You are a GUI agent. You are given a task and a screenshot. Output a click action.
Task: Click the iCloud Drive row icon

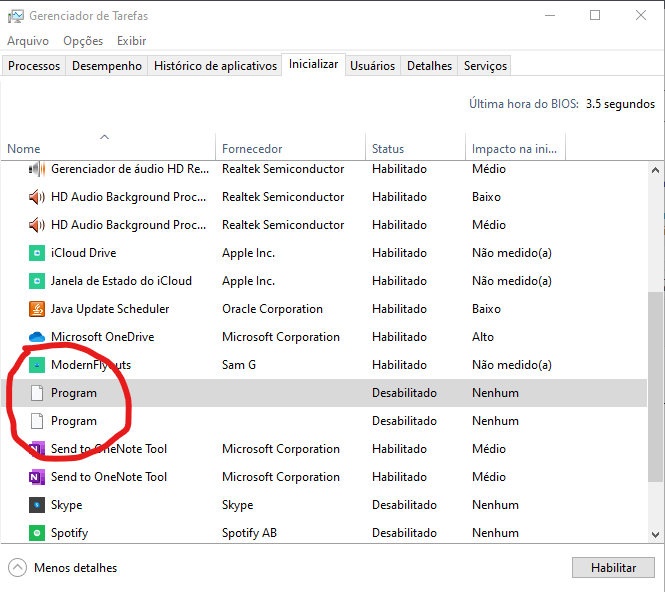click(37, 253)
